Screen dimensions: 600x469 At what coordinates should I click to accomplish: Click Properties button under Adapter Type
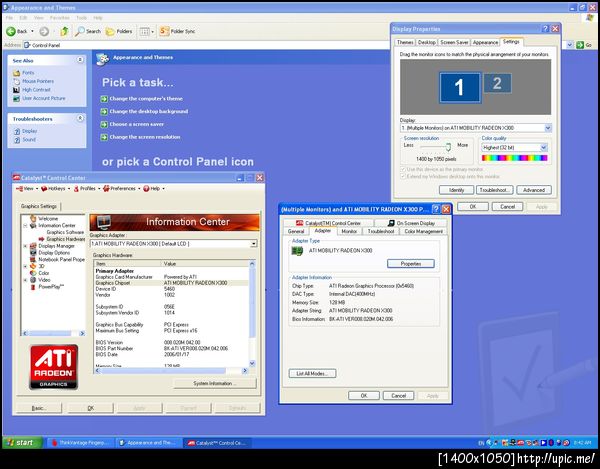411,264
